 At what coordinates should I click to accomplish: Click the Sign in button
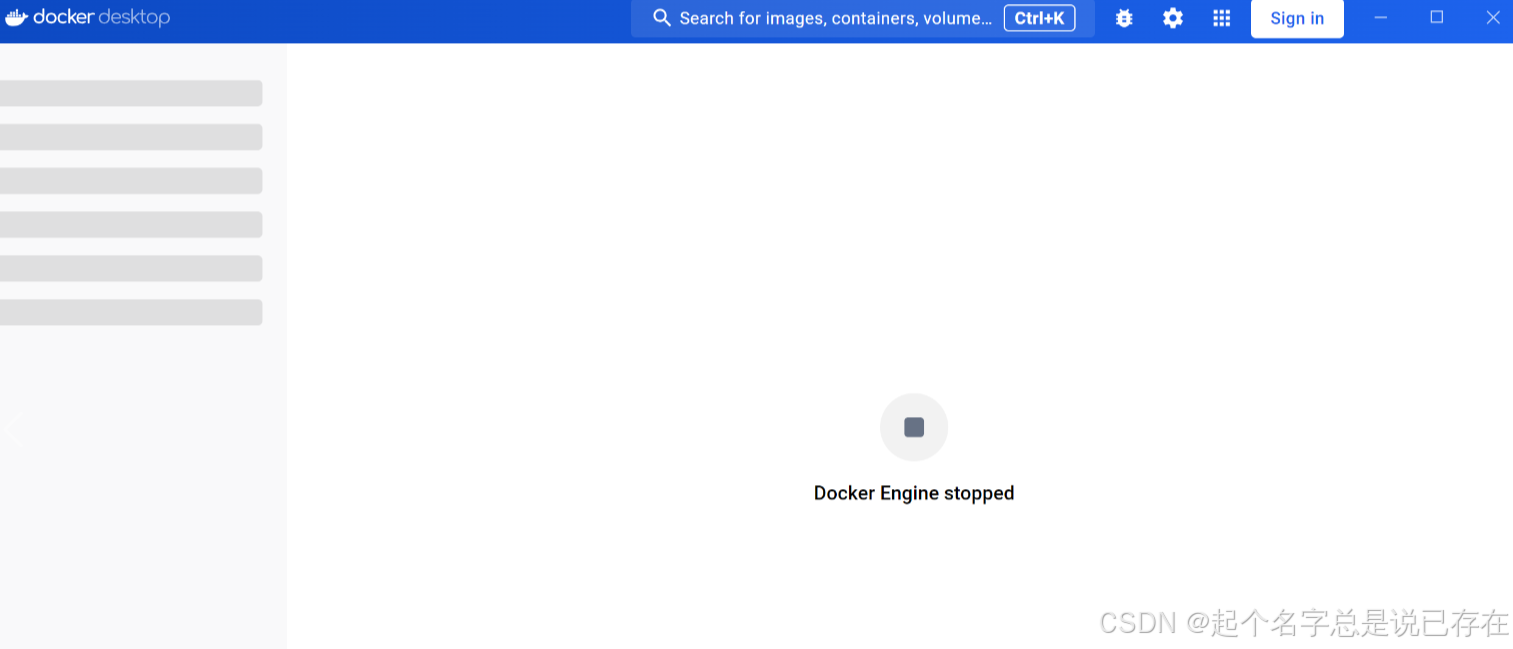point(1297,18)
